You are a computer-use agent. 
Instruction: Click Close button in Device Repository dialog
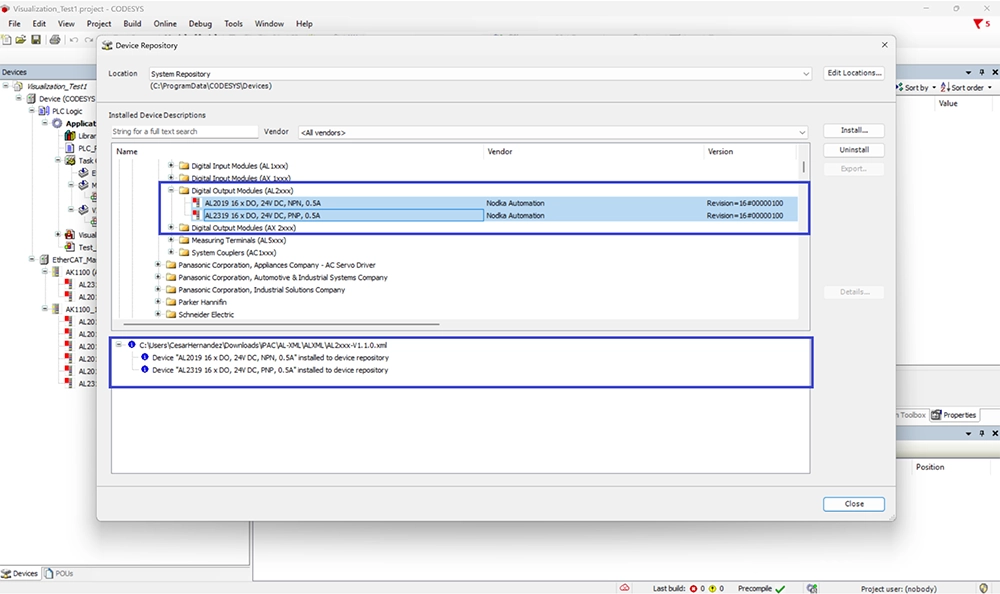pos(854,504)
